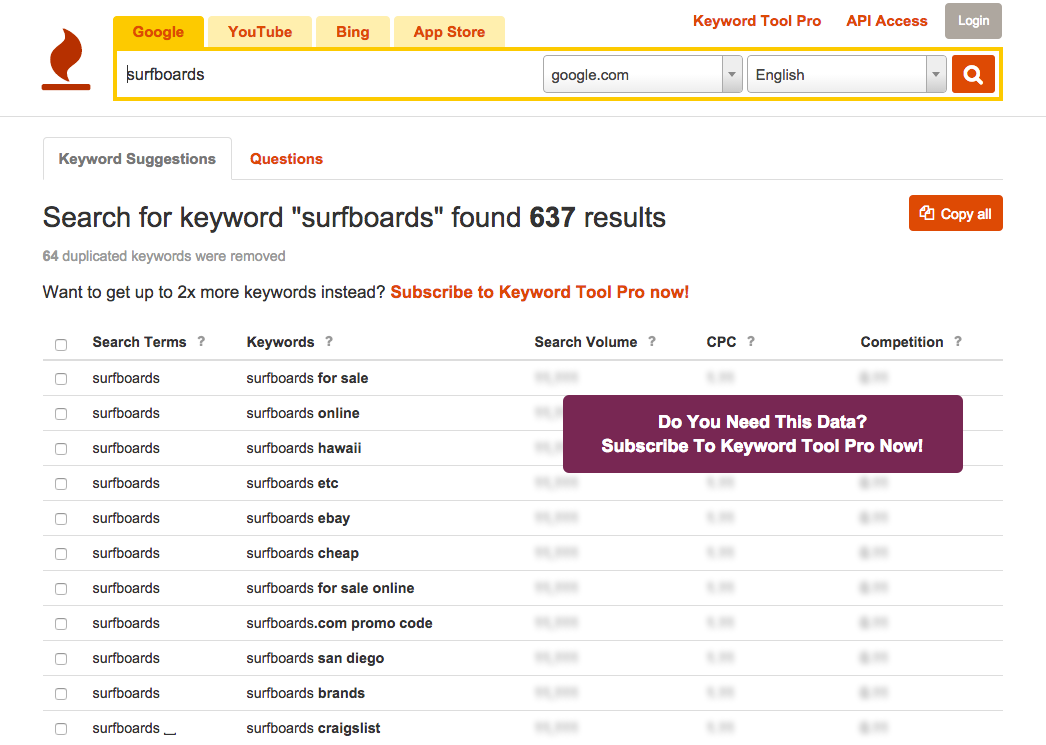Switch to the Bing tab
Screen dimensions: 1046x745
[x=352, y=32]
